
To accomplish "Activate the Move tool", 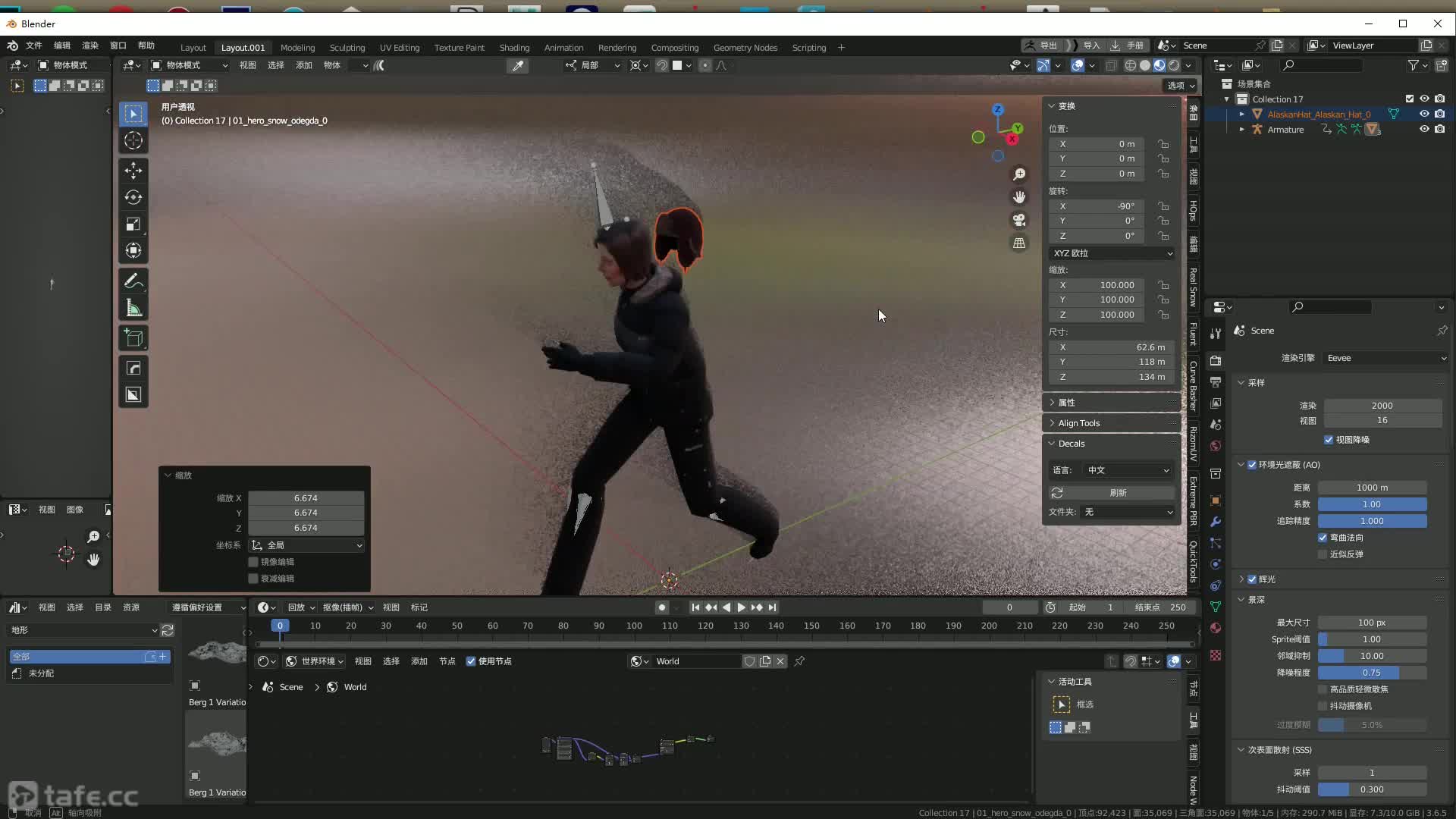I will (133, 171).
